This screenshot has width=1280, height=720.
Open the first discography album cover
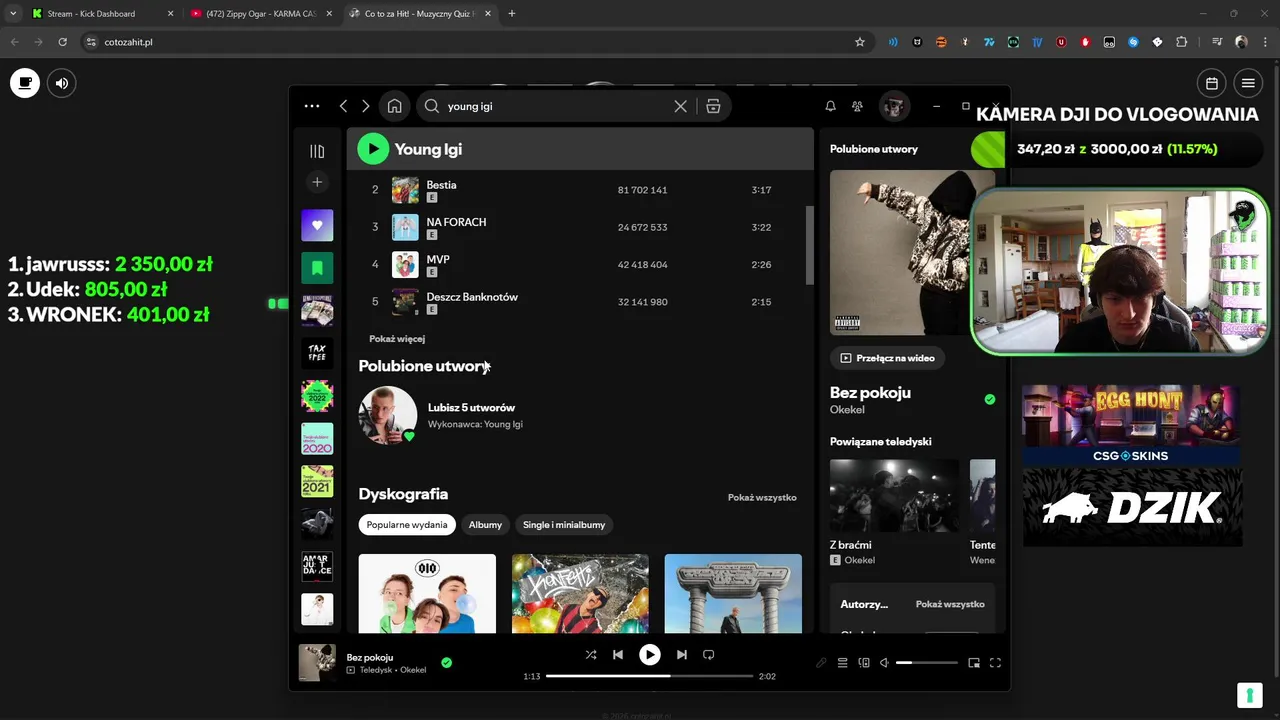427,594
